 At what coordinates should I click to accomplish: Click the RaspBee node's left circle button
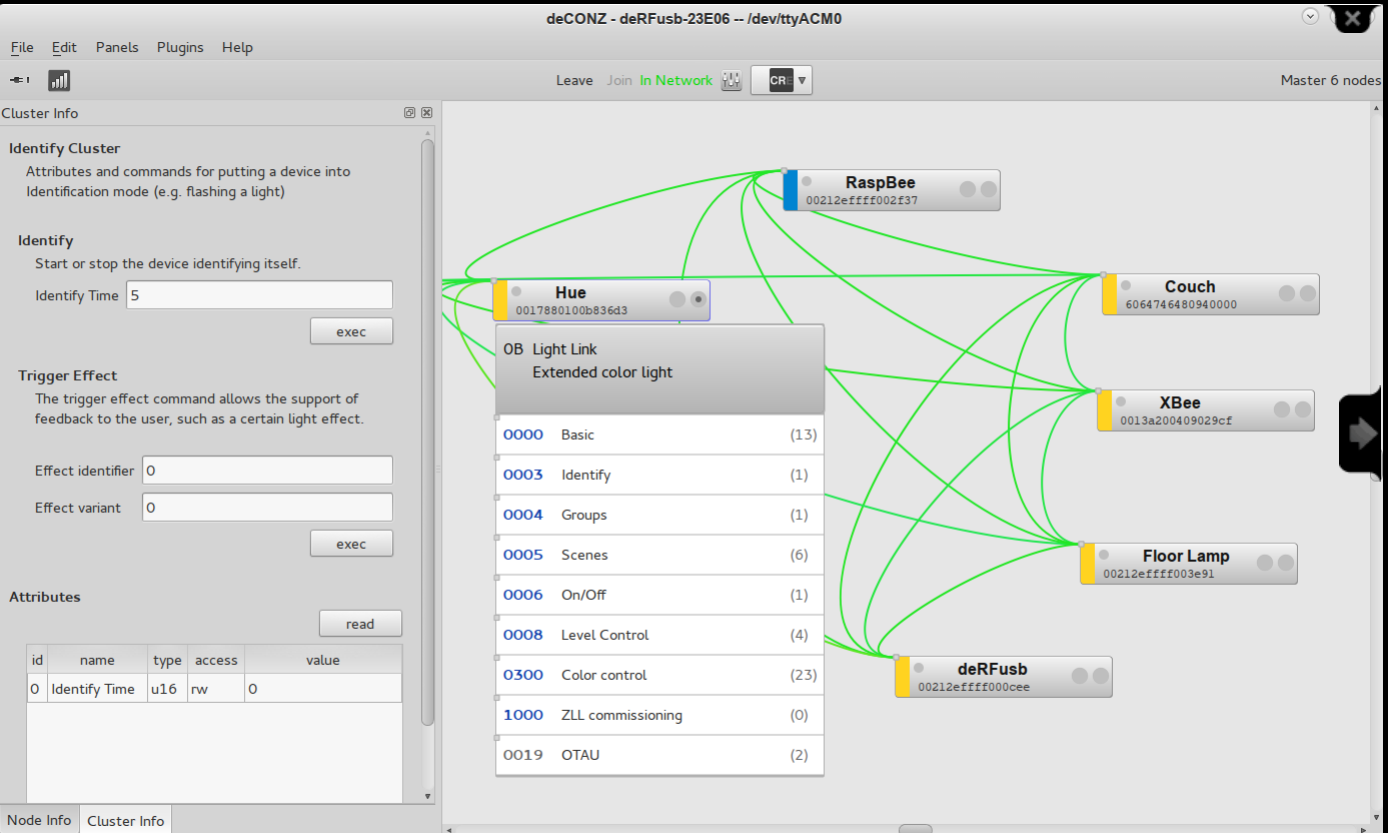pos(967,189)
